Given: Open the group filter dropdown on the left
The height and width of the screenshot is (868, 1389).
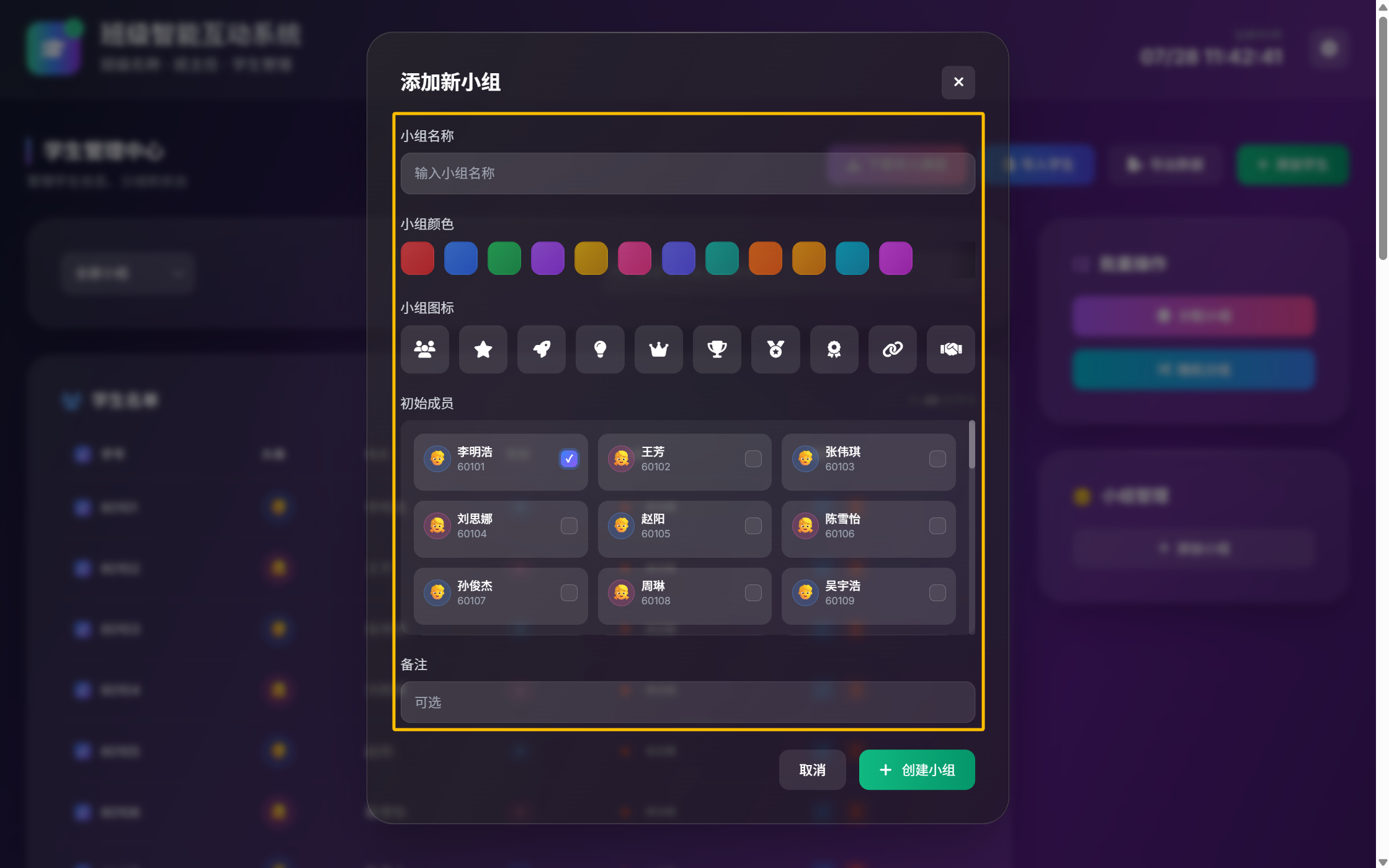Looking at the screenshot, I should tap(127, 273).
